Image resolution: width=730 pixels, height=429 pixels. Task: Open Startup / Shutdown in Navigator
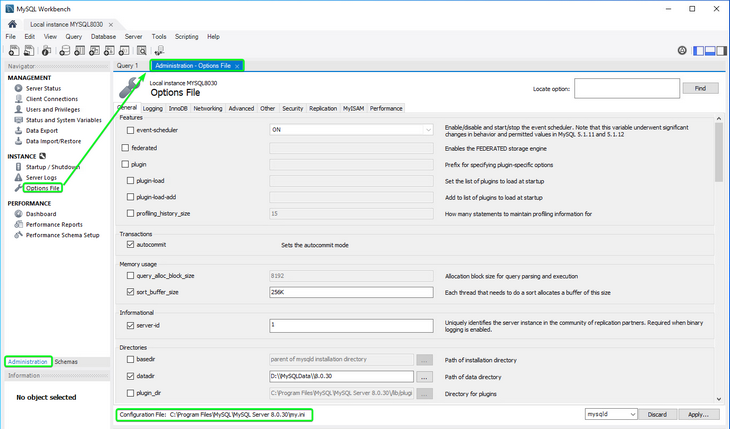pyautogui.click(x=53, y=167)
